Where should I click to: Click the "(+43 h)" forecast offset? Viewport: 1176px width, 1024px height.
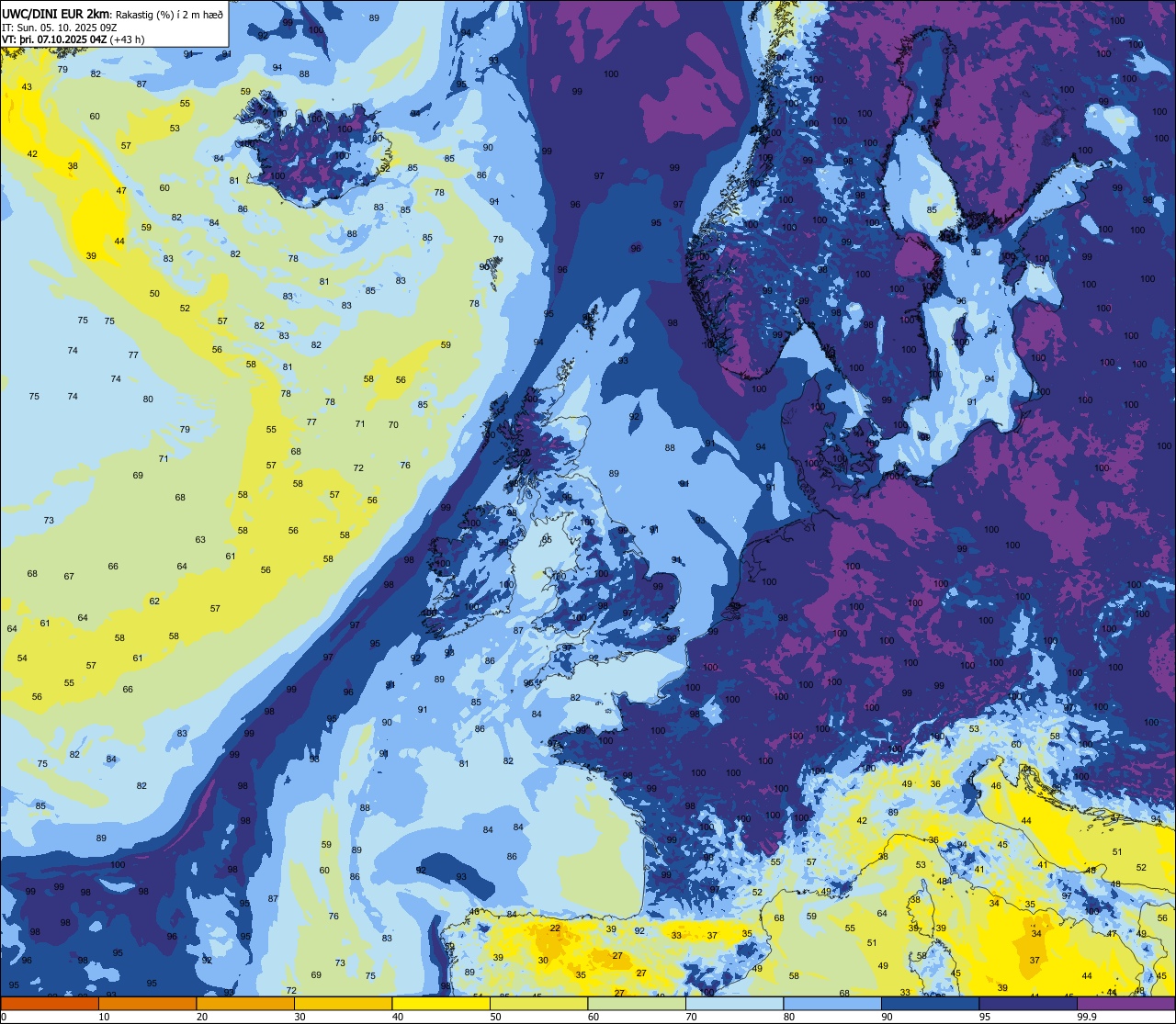[x=127, y=39]
